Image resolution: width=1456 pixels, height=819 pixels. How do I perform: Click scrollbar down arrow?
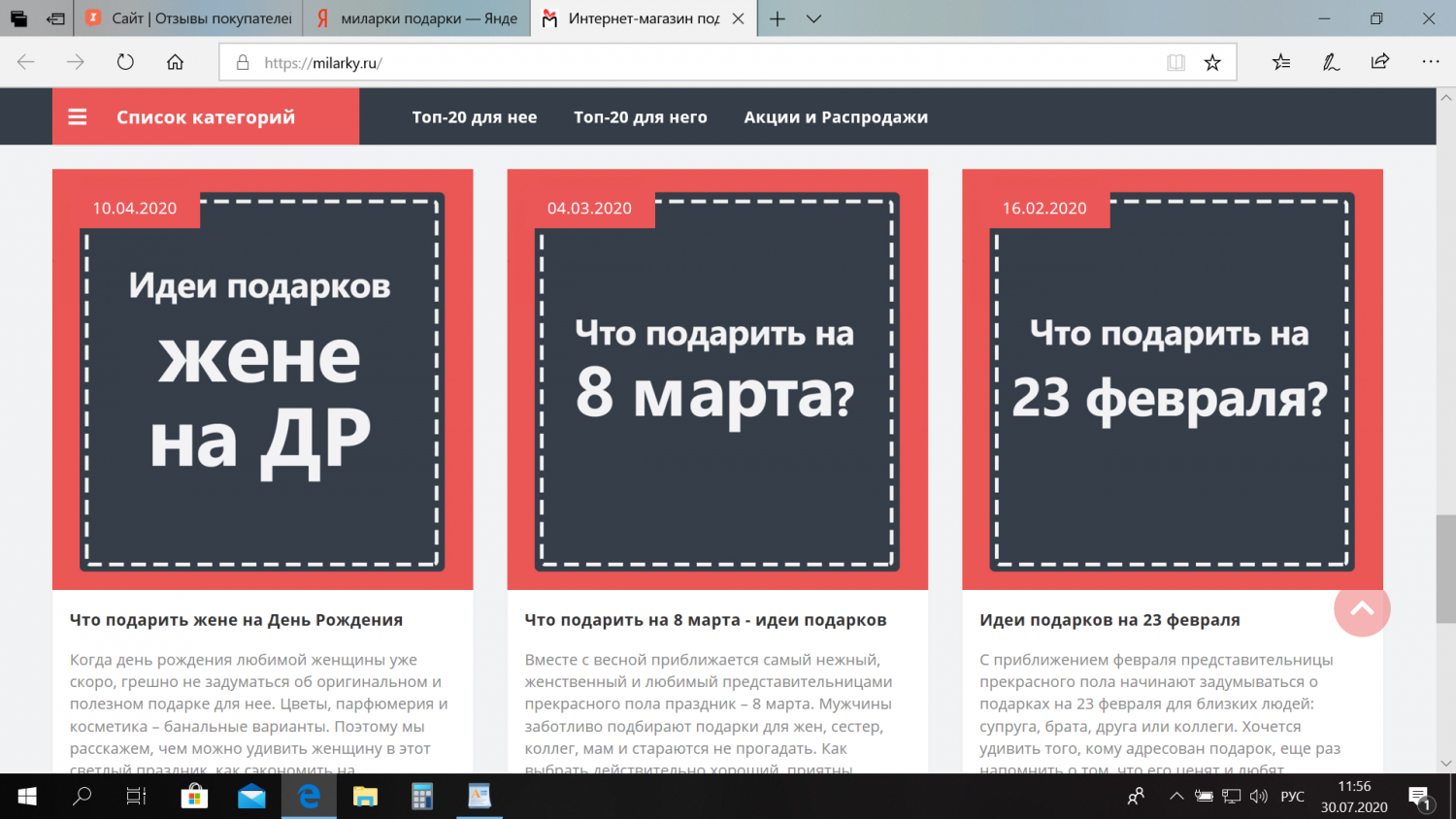[1446, 764]
